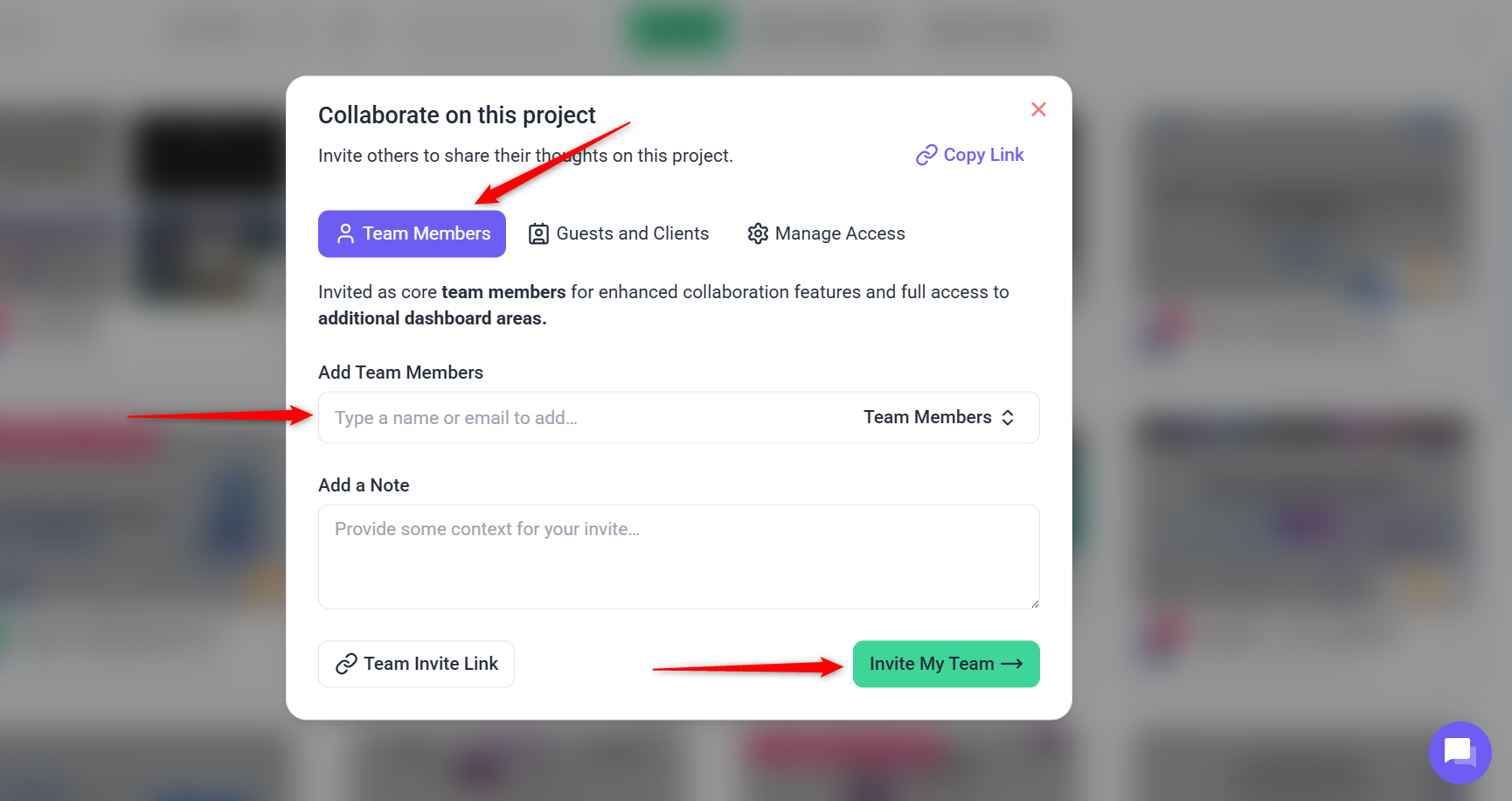The height and width of the screenshot is (801, 1512).
Task: Click the Copy Link text
Action: [x=983, y=155]
